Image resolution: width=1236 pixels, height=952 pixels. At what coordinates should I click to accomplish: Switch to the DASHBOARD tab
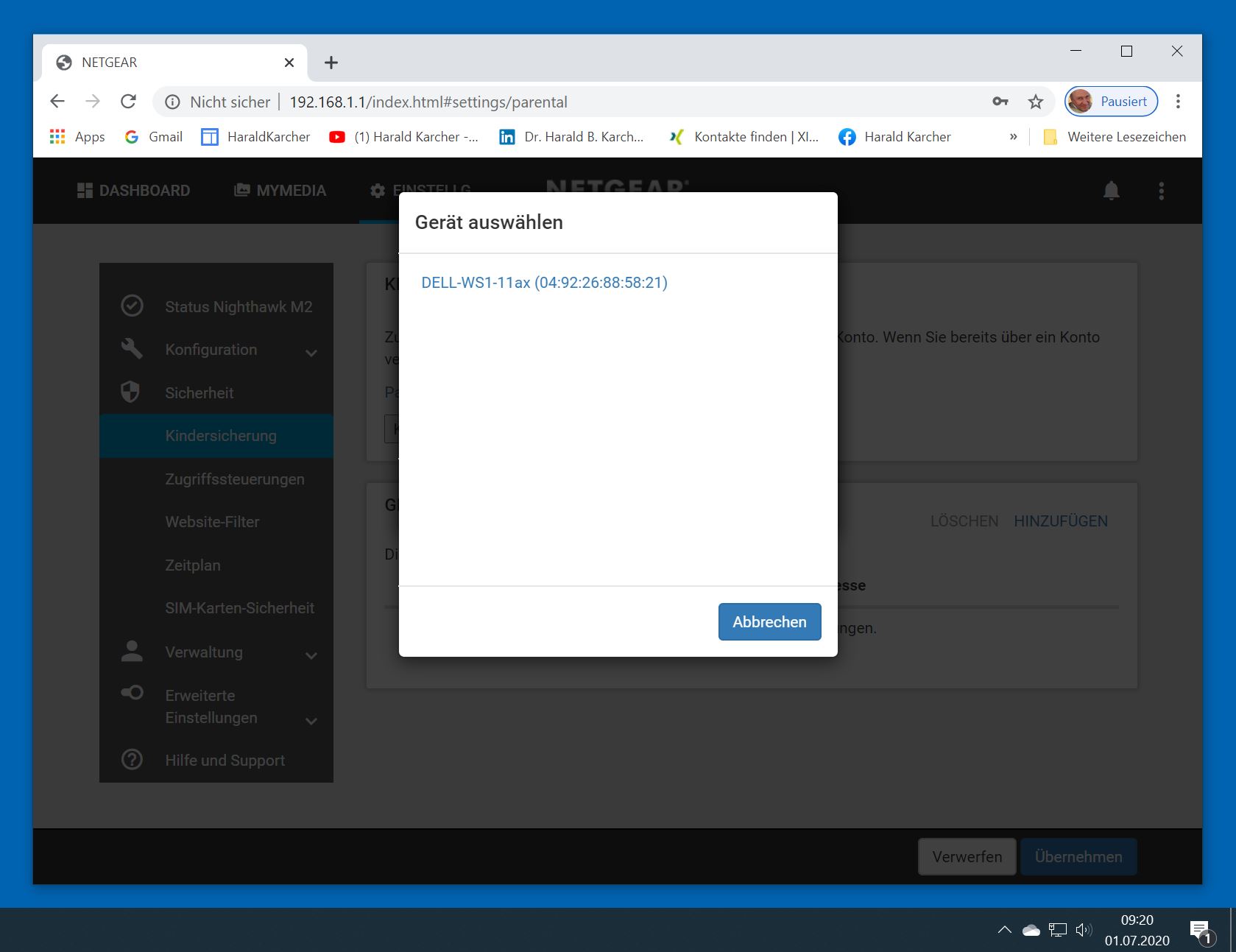[133, 191]
